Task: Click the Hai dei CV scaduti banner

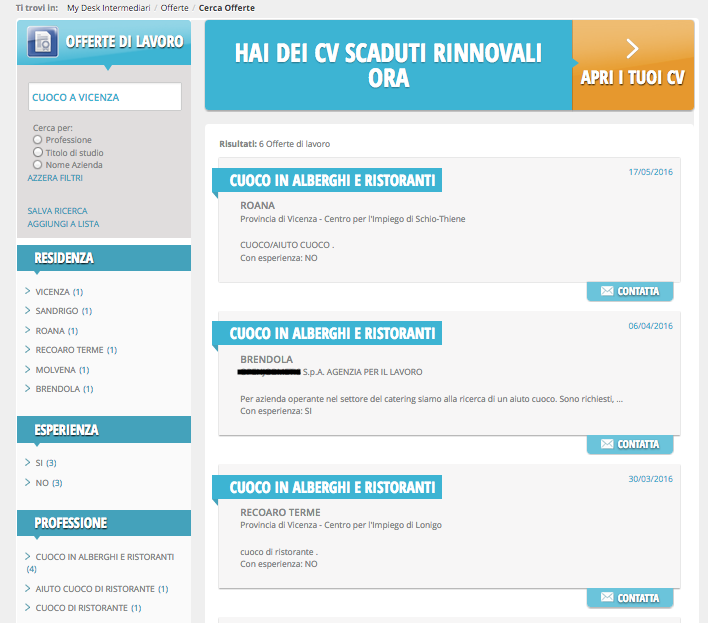Action: (388, 65)
